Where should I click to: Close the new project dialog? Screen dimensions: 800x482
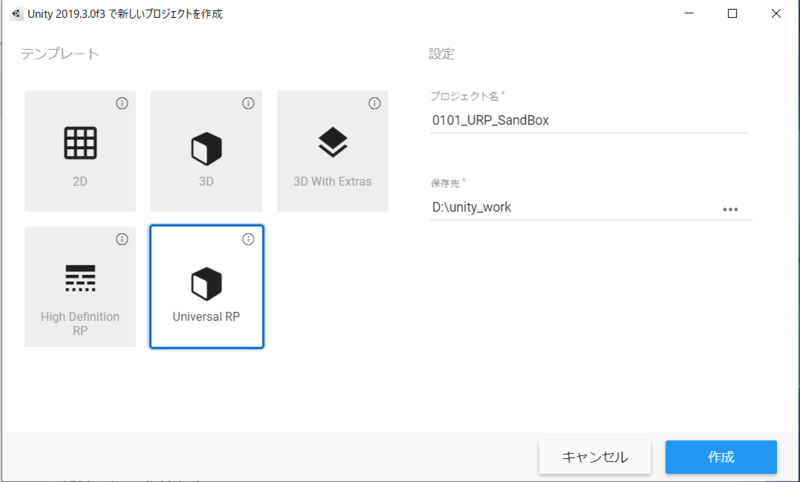[x=776, y=14]
